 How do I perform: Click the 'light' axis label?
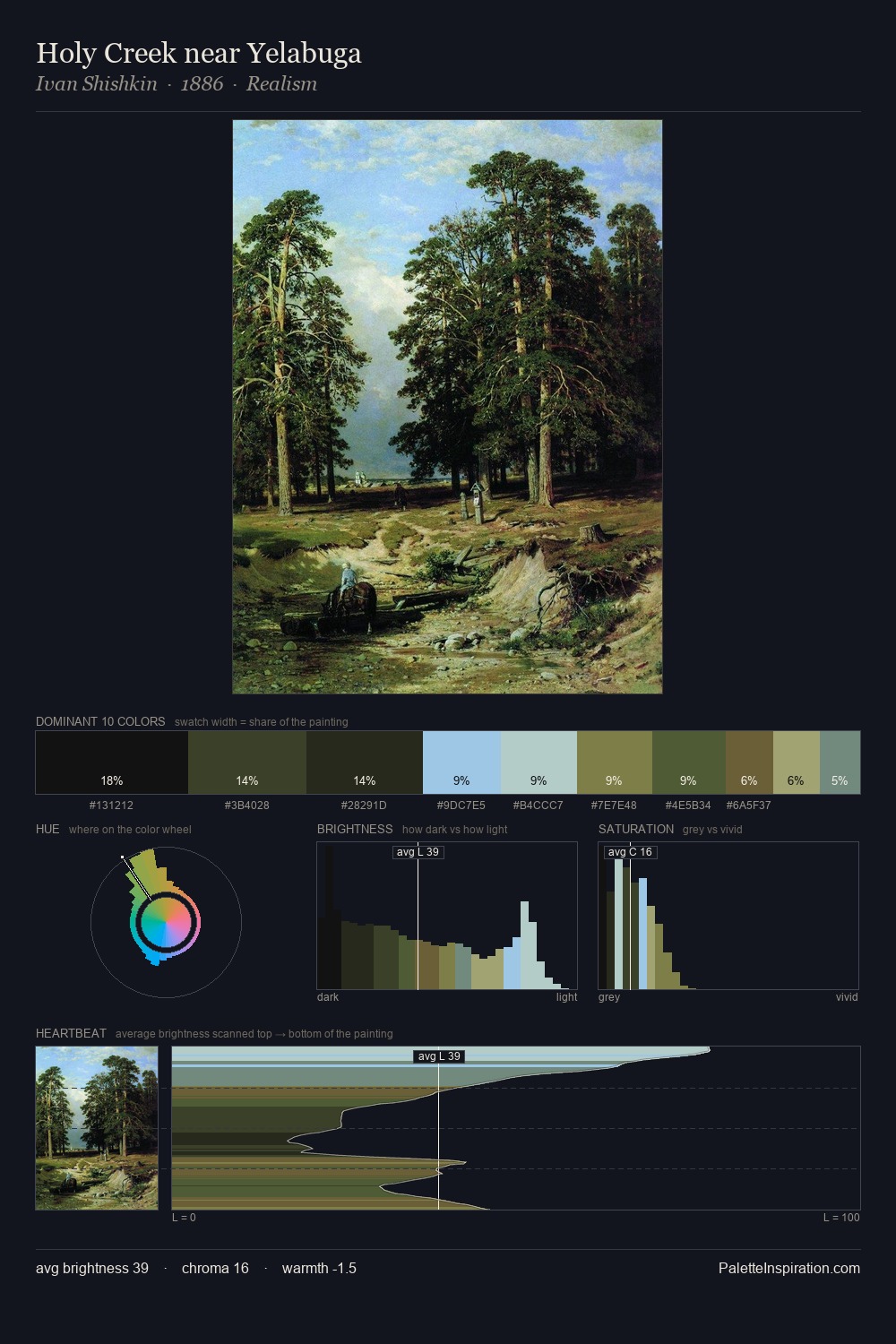point(566,997)
